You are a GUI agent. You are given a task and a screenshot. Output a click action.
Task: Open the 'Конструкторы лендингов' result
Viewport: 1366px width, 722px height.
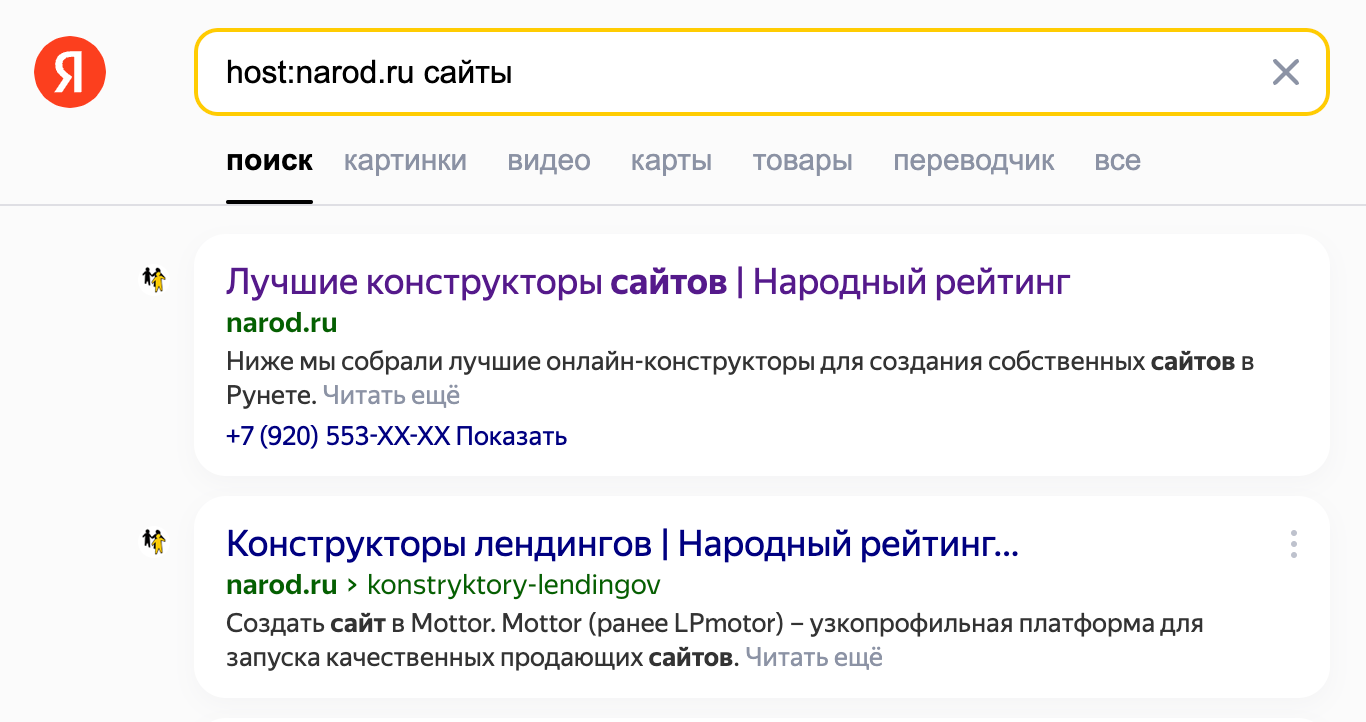[623, 544]
